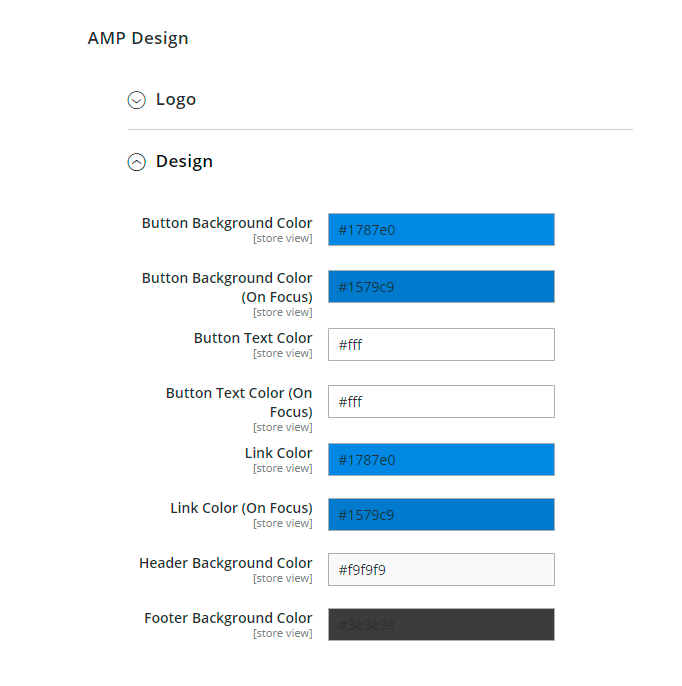This screenshot has height=686, width=682.
Task: Click the Button Background Color field
Action: click(x=441, y=230)
